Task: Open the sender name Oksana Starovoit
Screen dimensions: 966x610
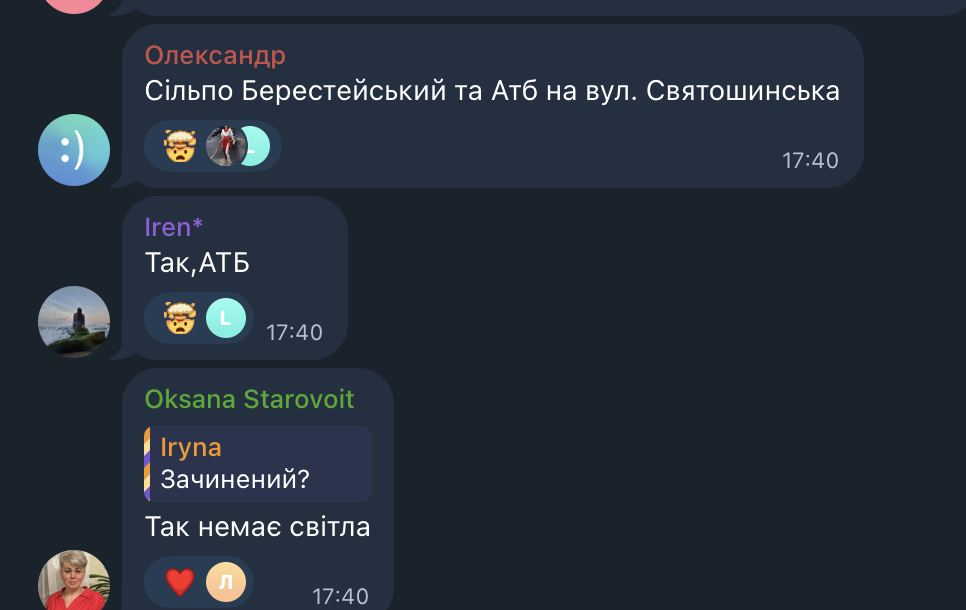Action: pyautogui.click(x=250, y=399)
